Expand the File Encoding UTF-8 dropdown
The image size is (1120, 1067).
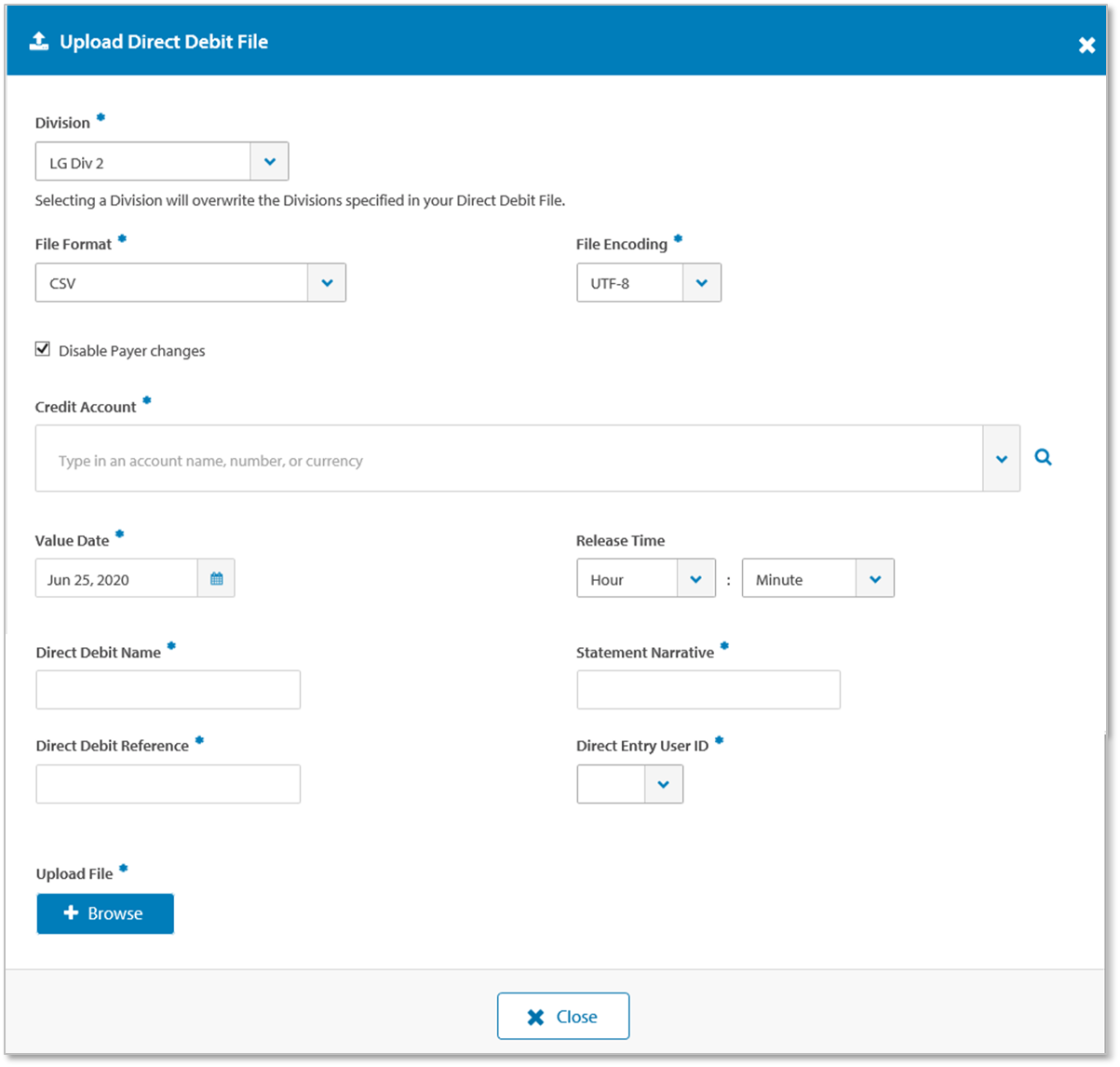click(701, 283)
